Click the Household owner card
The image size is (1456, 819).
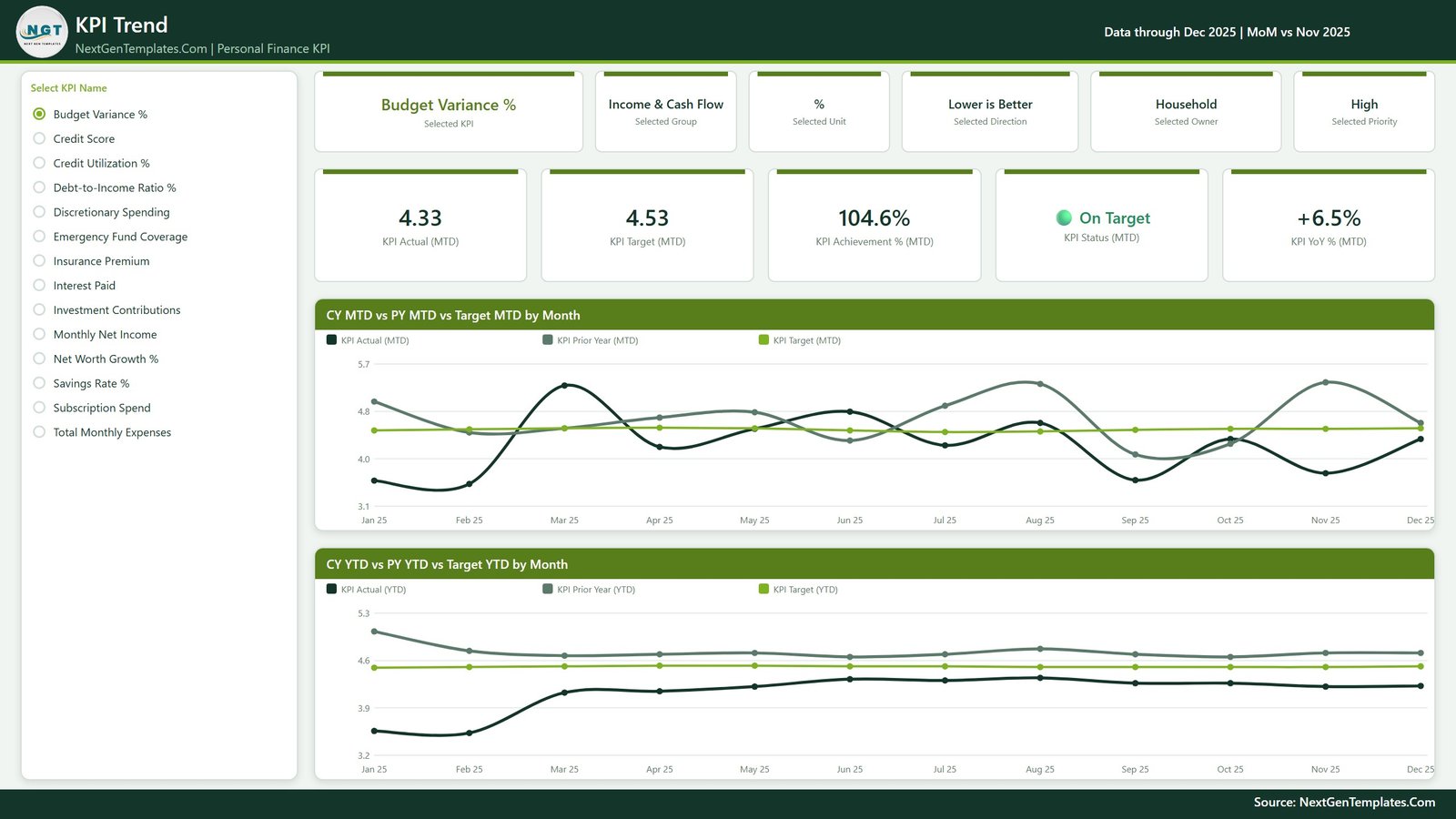pyautogui.click(x=1186, y=112)
